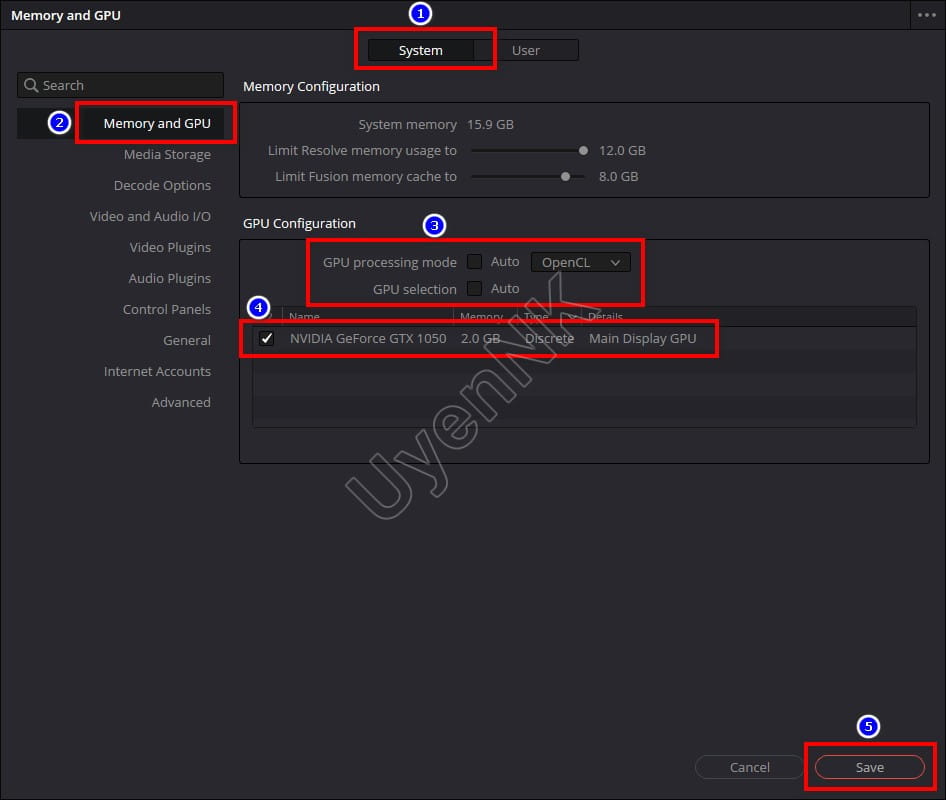
Task: Click the Main Display GPU details cell
Action: (643, 338)
